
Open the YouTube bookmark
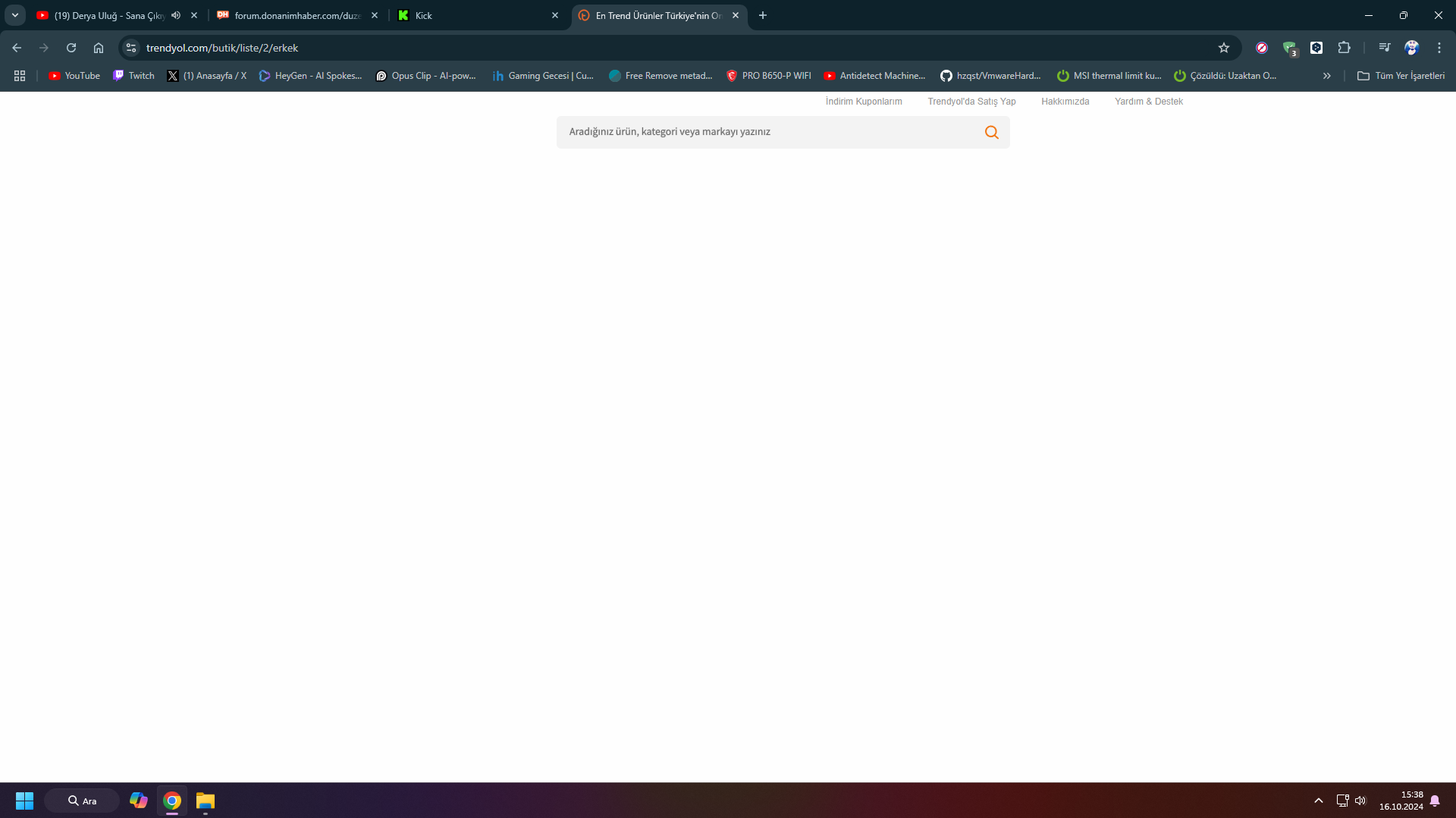[x=74, y=76]
